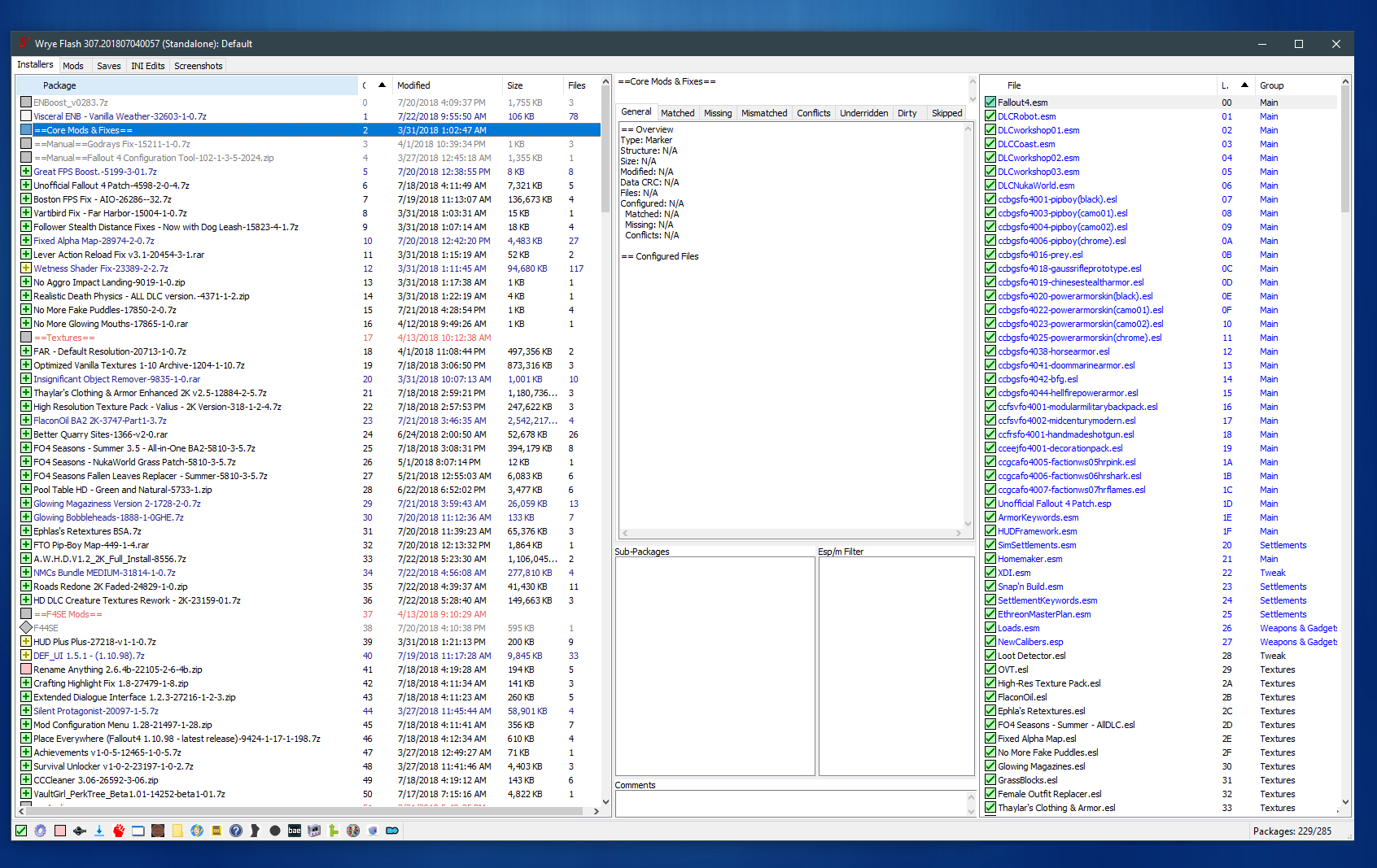1377x868 pixels.
Task: Click the dark face silhouette icon
Action: click(256, 831)
